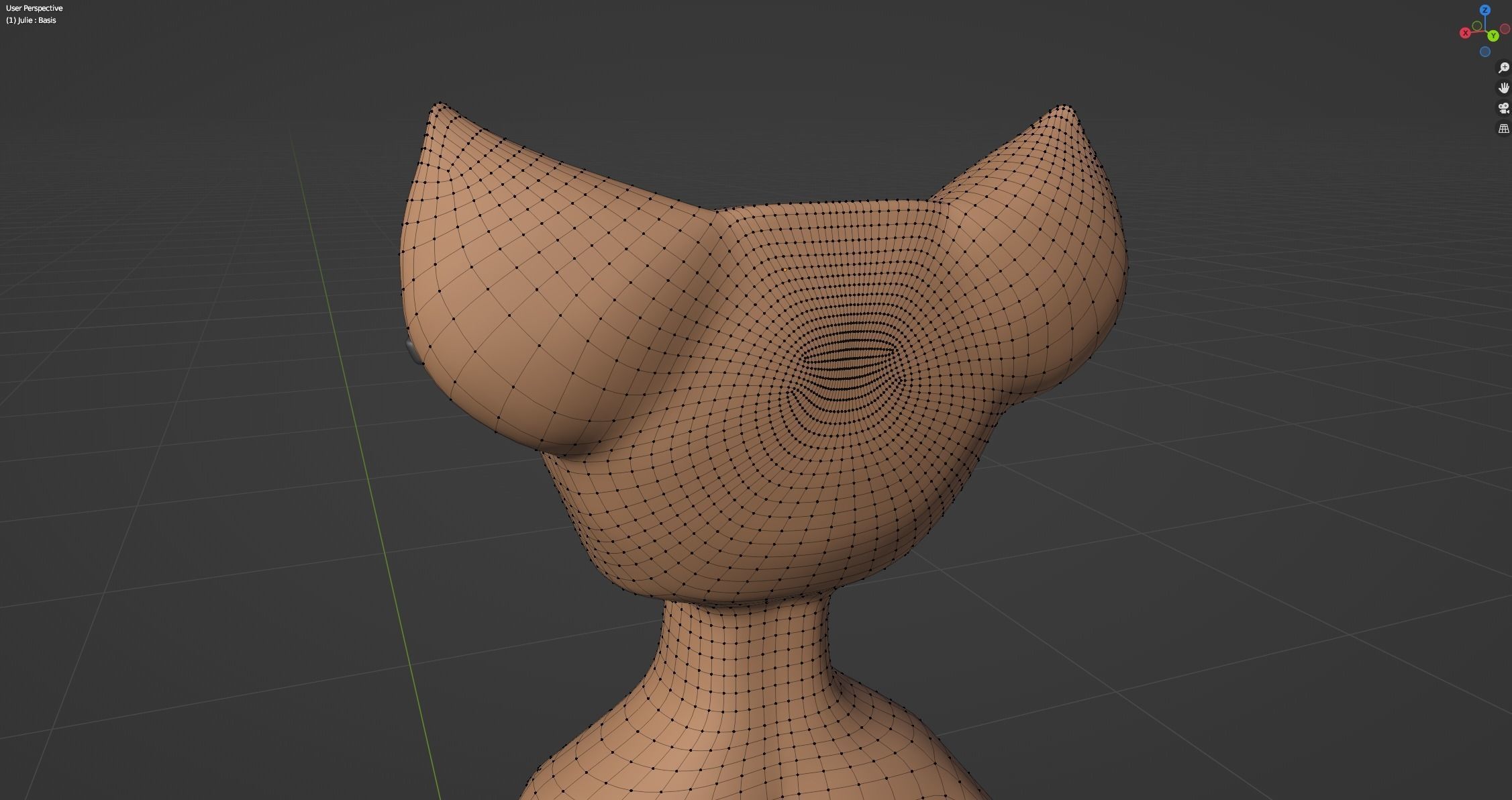Click the 'User Perspective' viewport label
Image resolution: width=1512 pixels, height=800 pixels.
(x=34, y=8)
